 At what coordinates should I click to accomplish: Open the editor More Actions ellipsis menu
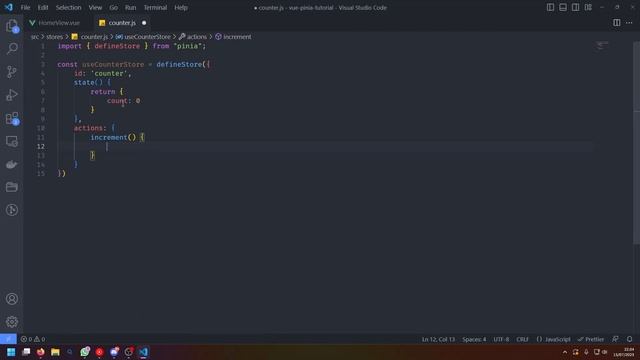(629, 23)
